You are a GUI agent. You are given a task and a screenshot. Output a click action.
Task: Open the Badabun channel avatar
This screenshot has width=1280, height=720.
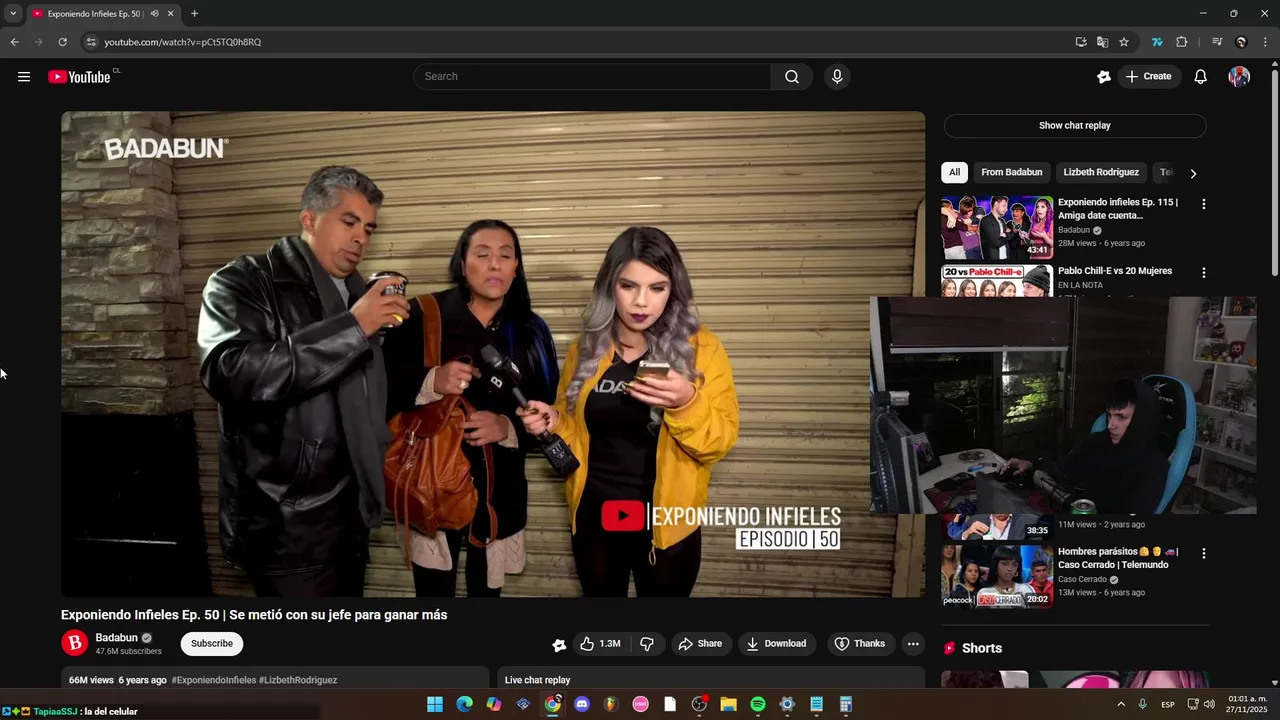tap(75, 644)
